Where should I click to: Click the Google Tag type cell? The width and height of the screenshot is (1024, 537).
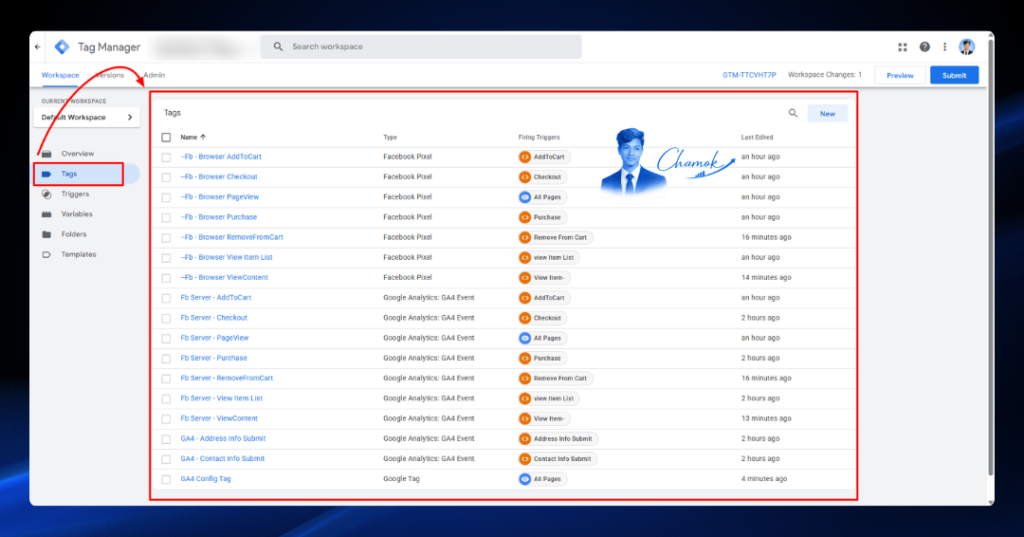pos(401,479)
